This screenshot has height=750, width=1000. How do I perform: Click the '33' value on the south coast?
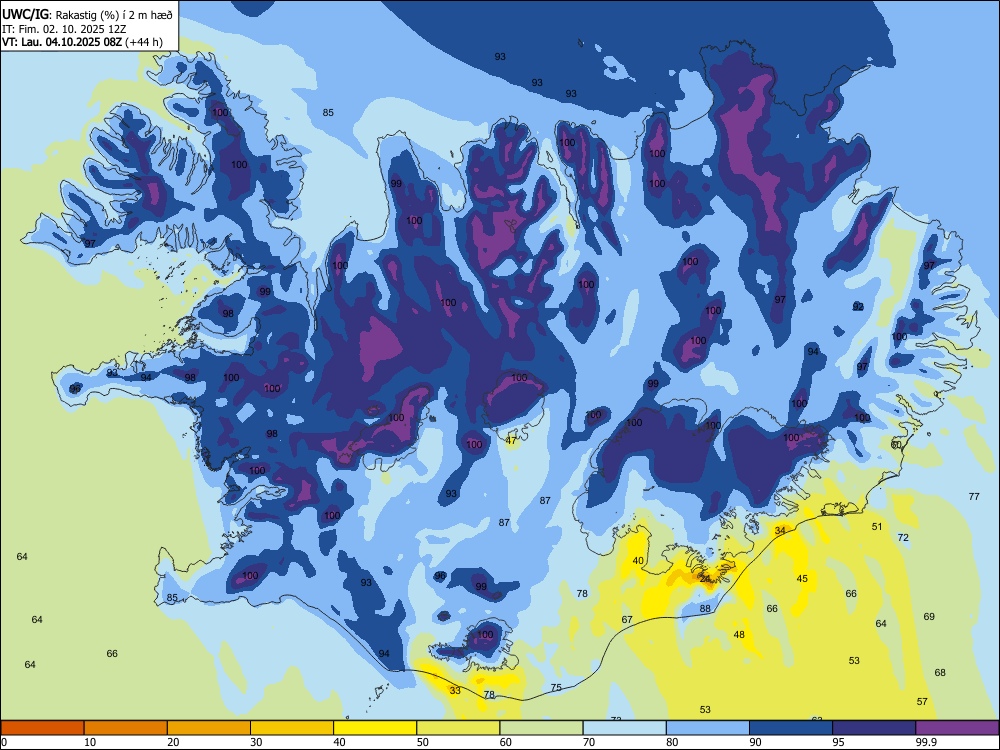click(x=455, y=691)
